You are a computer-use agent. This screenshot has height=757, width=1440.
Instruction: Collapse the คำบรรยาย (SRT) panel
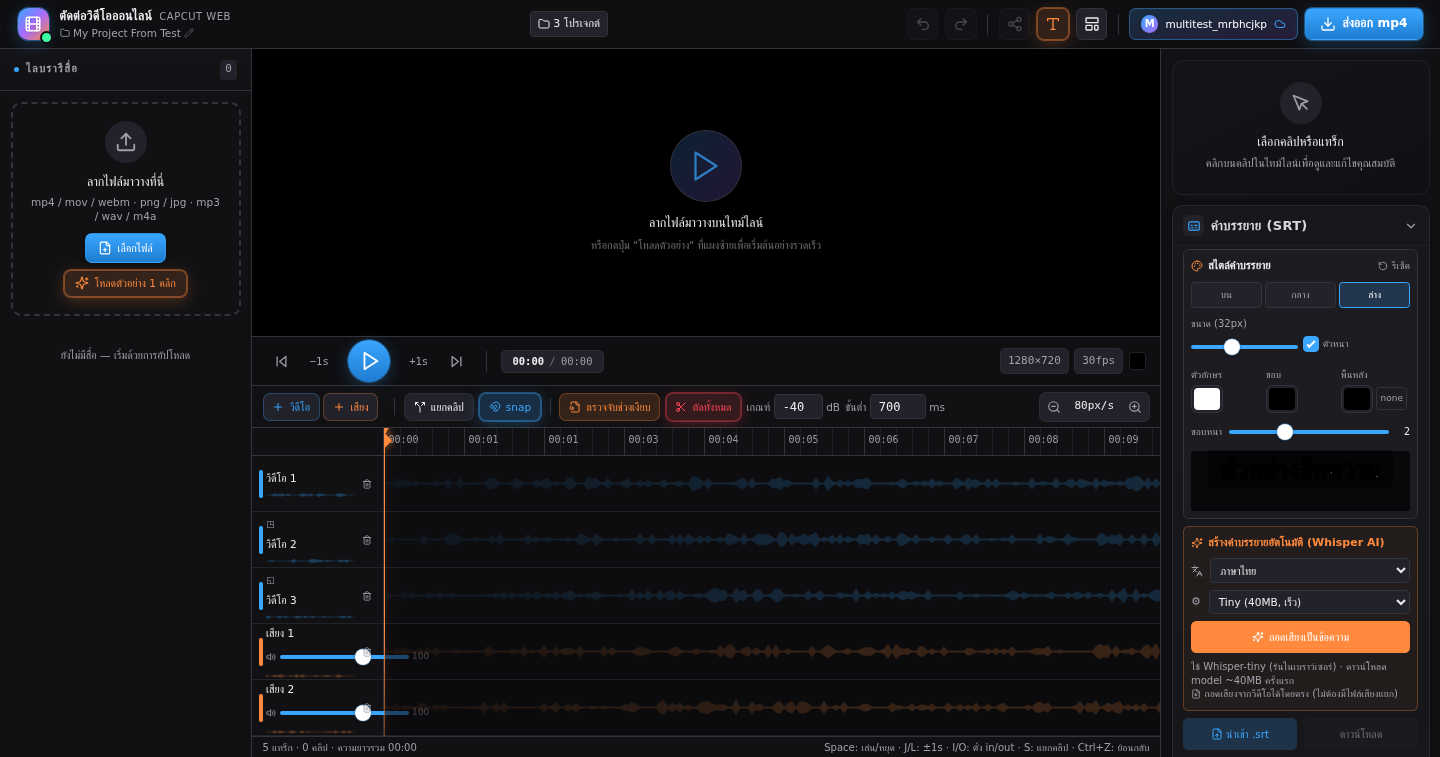(x=1411, y=226)
